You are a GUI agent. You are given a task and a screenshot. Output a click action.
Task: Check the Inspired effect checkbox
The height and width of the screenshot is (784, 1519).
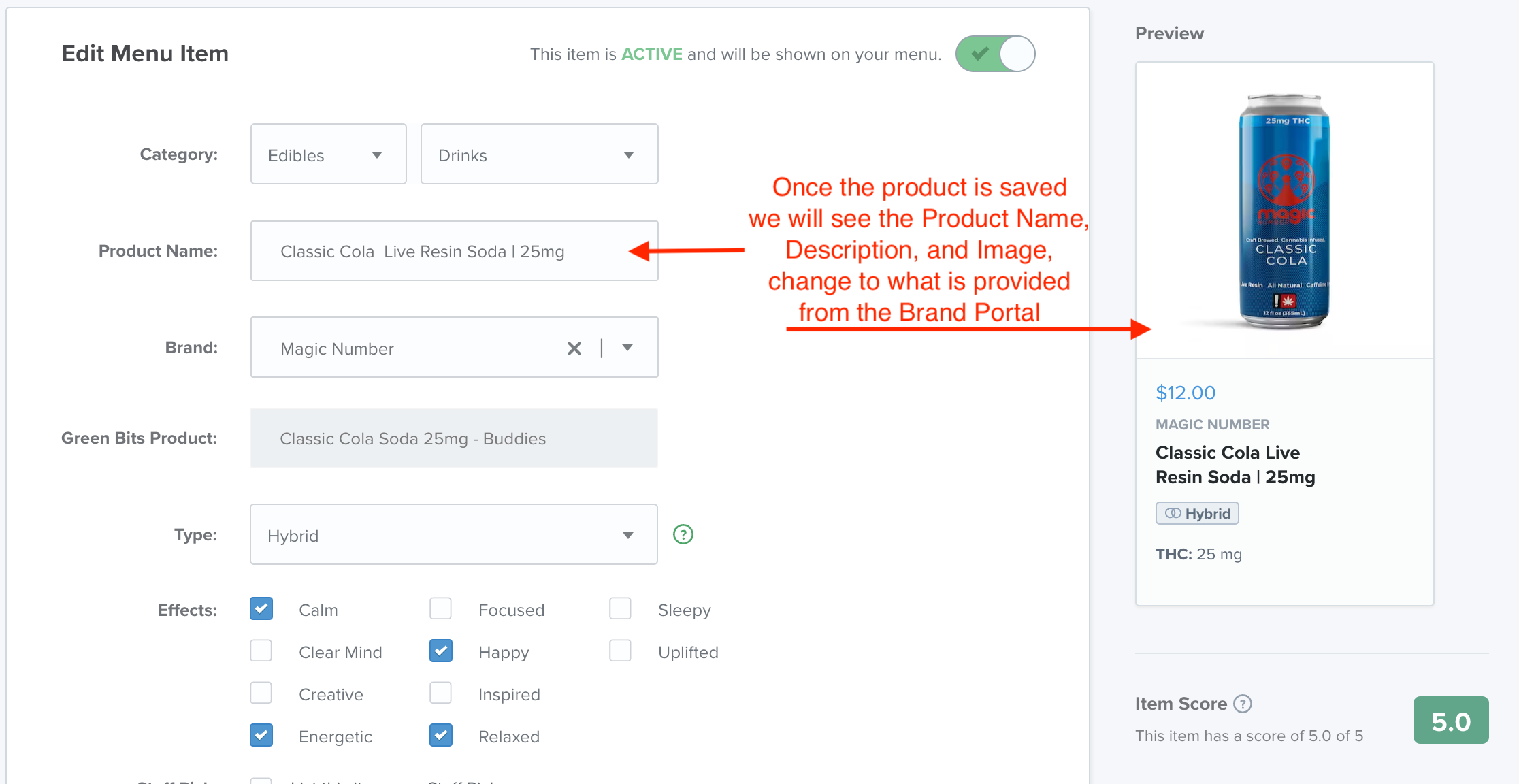coord(441,693)
